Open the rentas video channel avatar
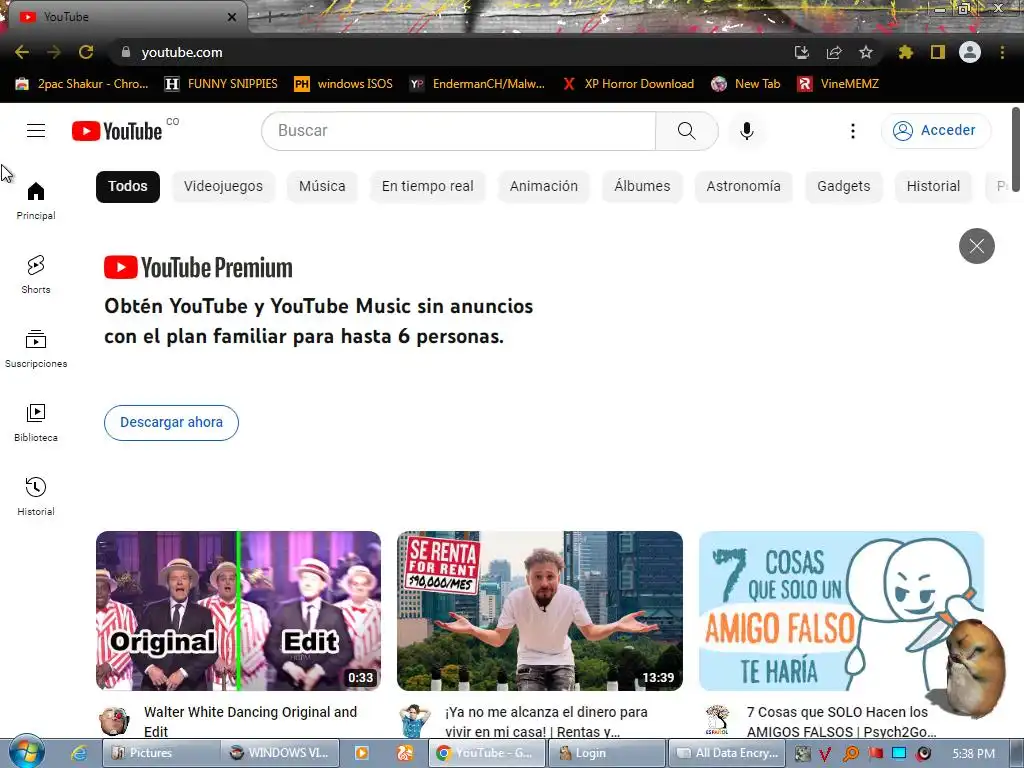This screenshot has height=768, width=1024. (415, 721)
